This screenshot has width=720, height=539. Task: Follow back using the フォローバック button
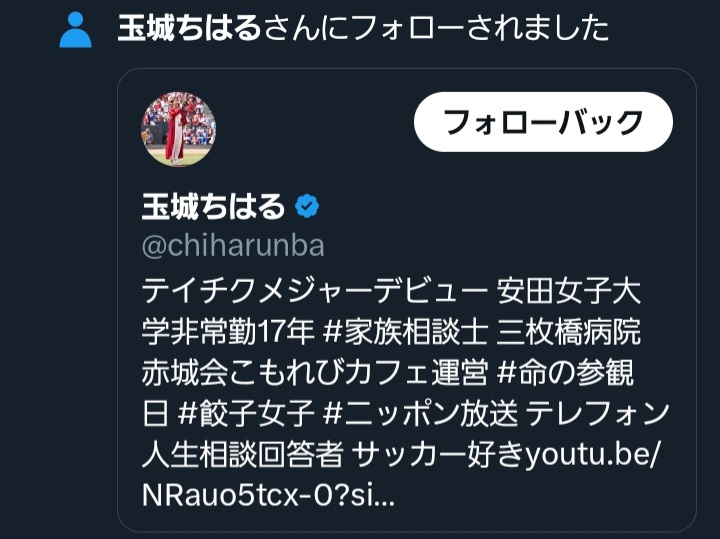coord(543,122)
